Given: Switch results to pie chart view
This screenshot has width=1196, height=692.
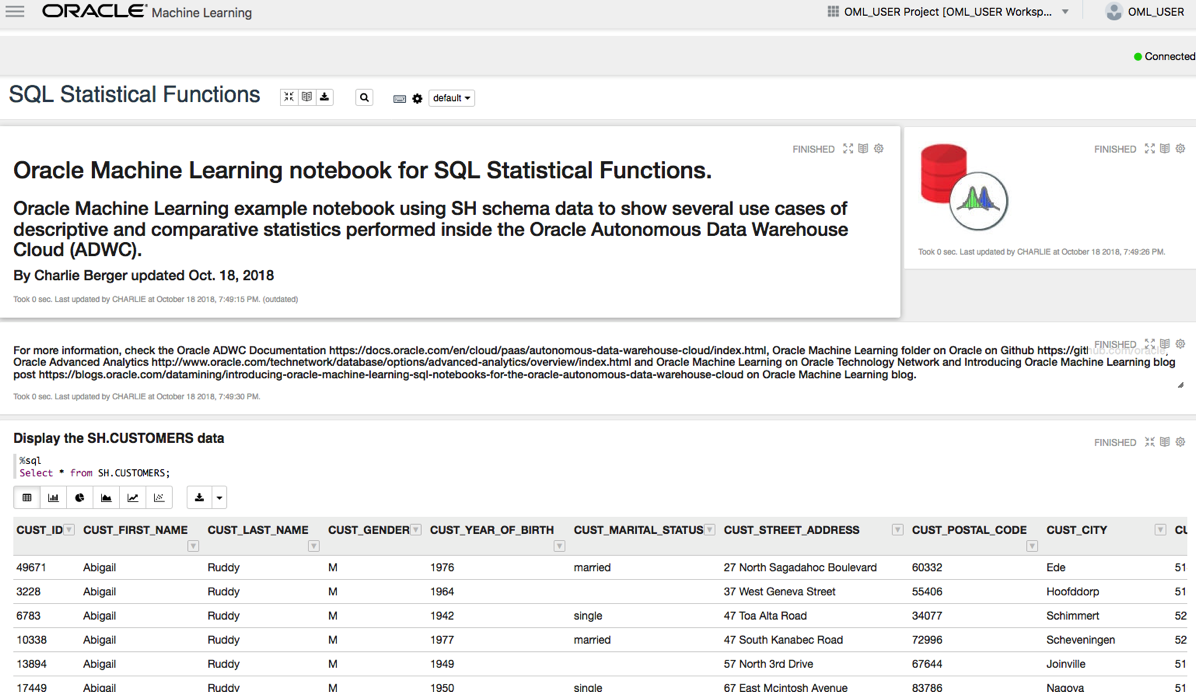Looking at the screenshot, I should [x=79, y=497].
